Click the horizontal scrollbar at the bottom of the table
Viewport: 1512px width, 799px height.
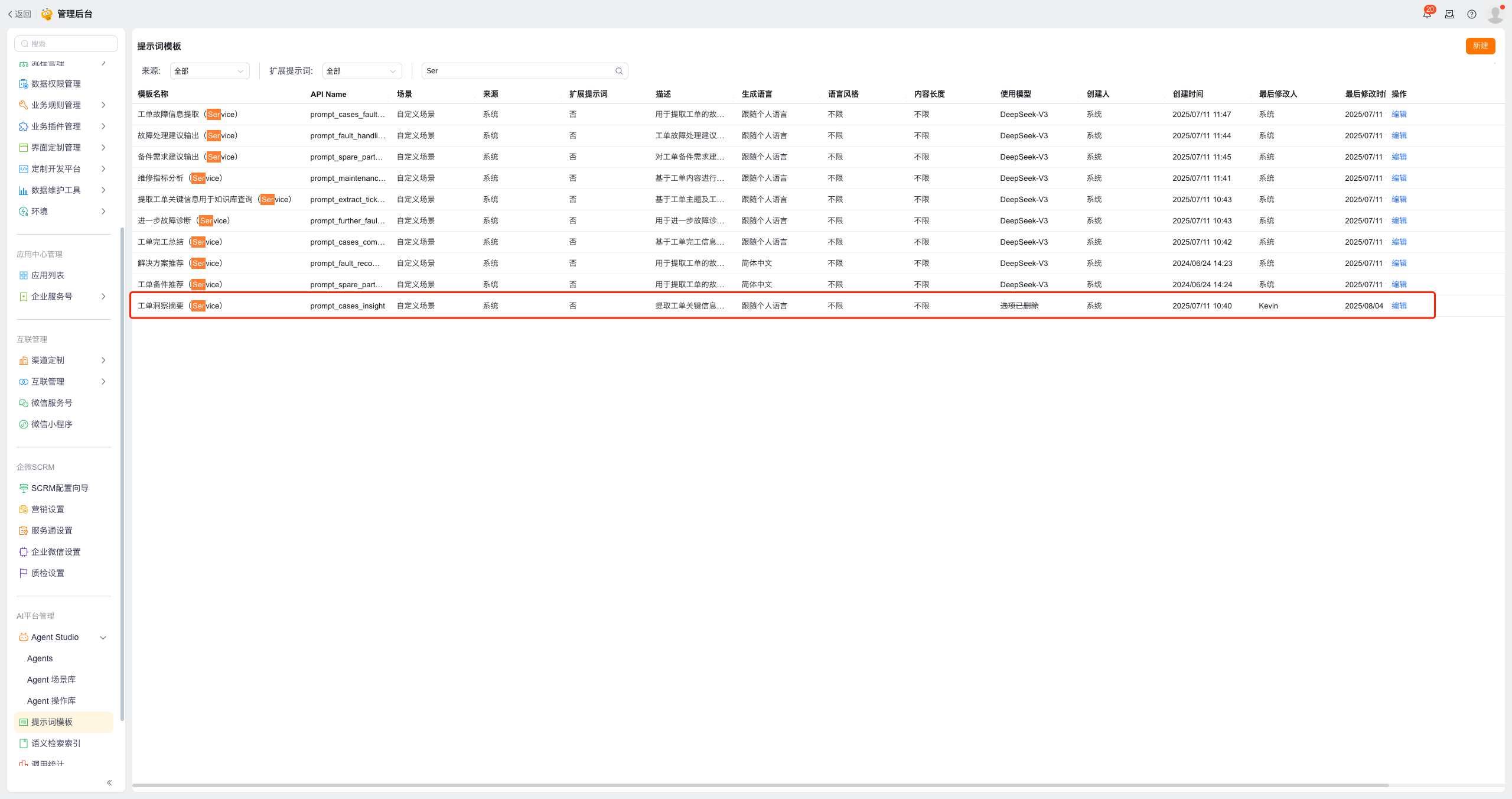[760, 785]
